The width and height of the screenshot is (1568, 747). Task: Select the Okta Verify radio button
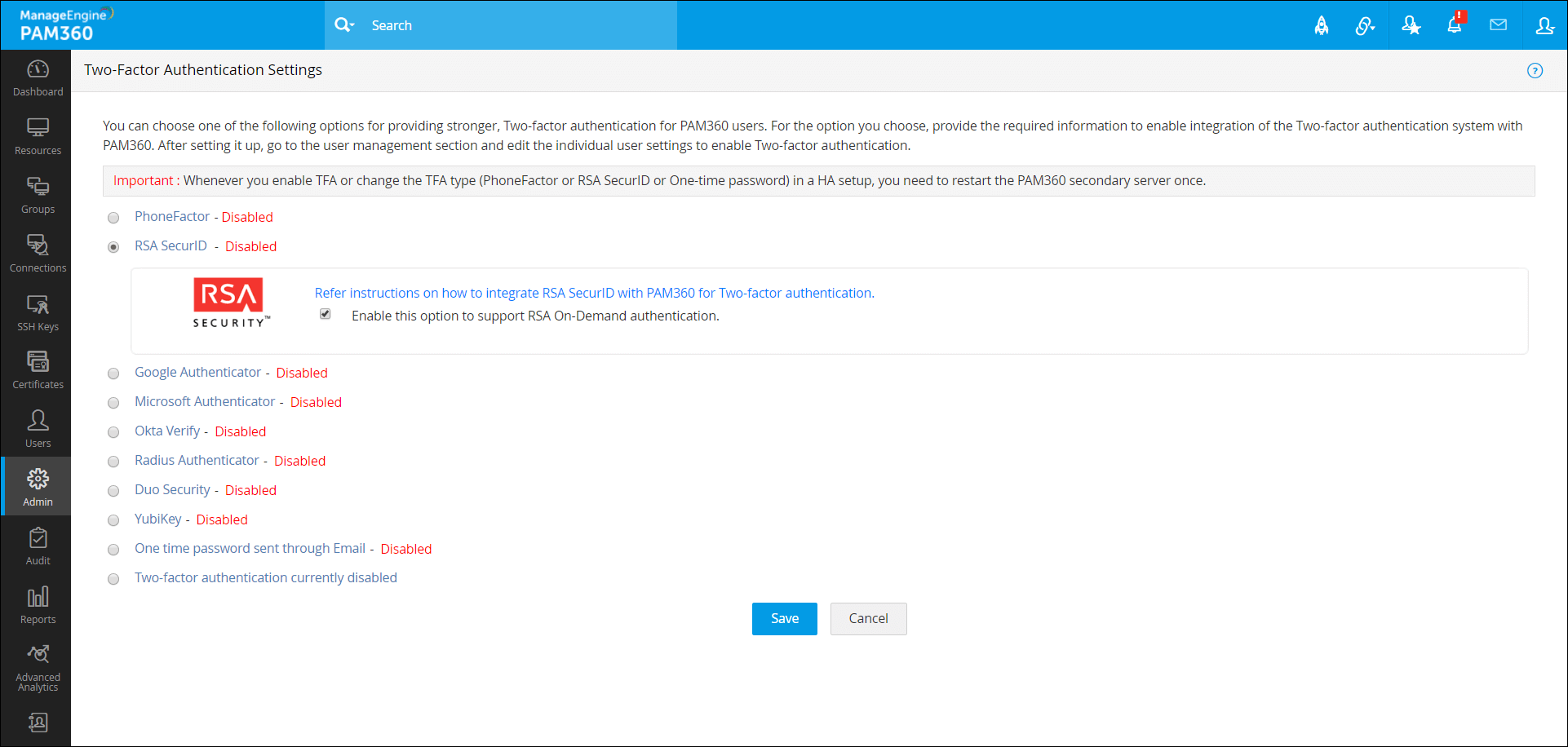(113, 432)
